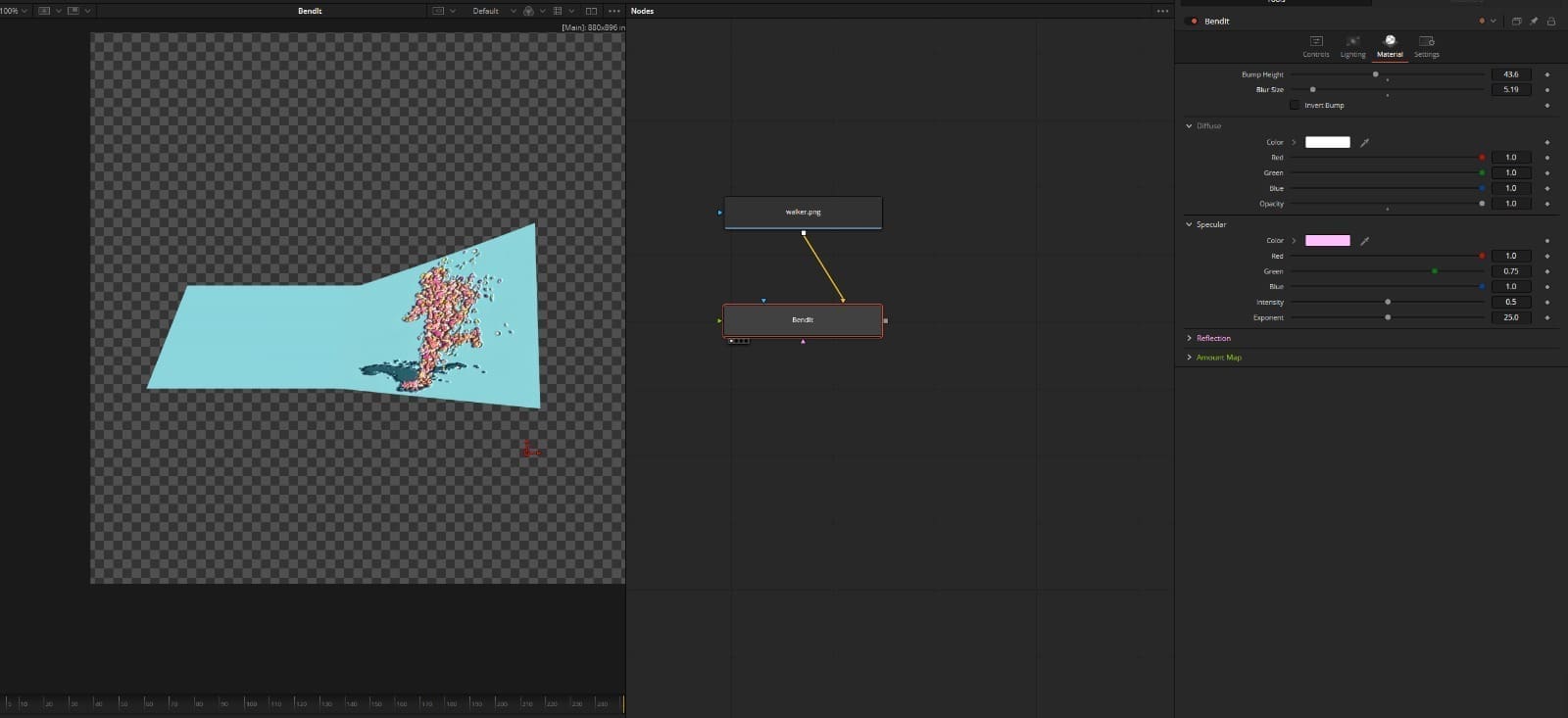Image resolution: width=1568 pixels, height=718 pixels.
Task: Click the BendIt viewer title
Action: tap(310, 11)
